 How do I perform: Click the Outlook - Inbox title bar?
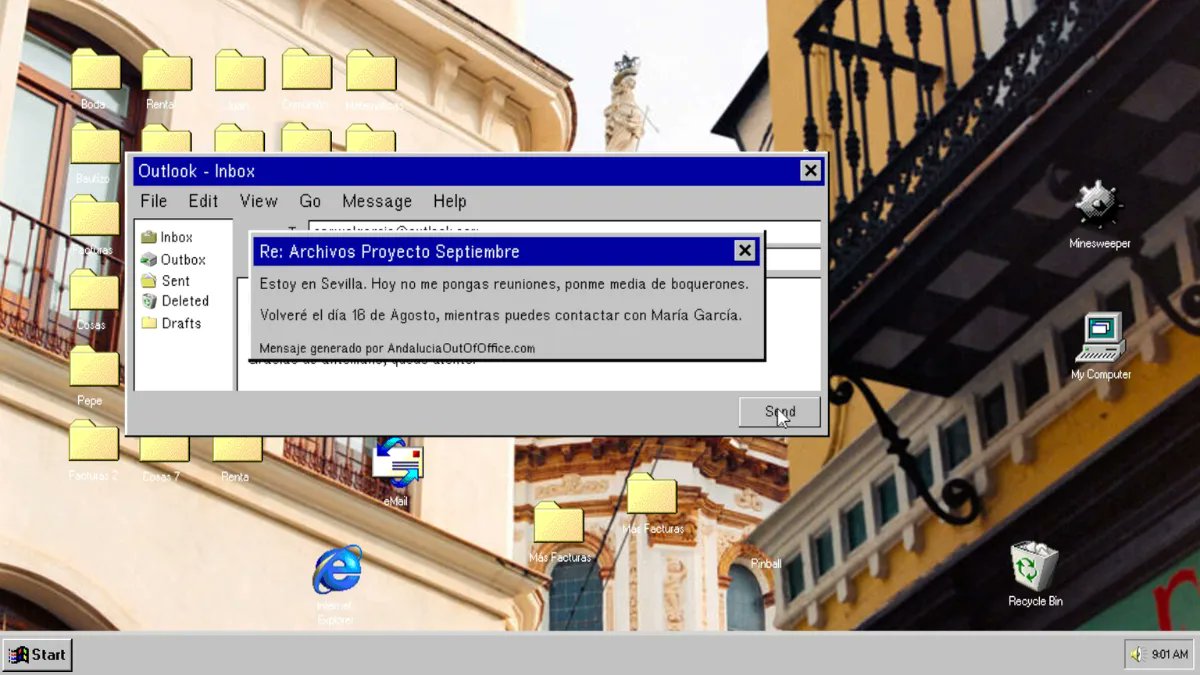click(x=478, y=171)
